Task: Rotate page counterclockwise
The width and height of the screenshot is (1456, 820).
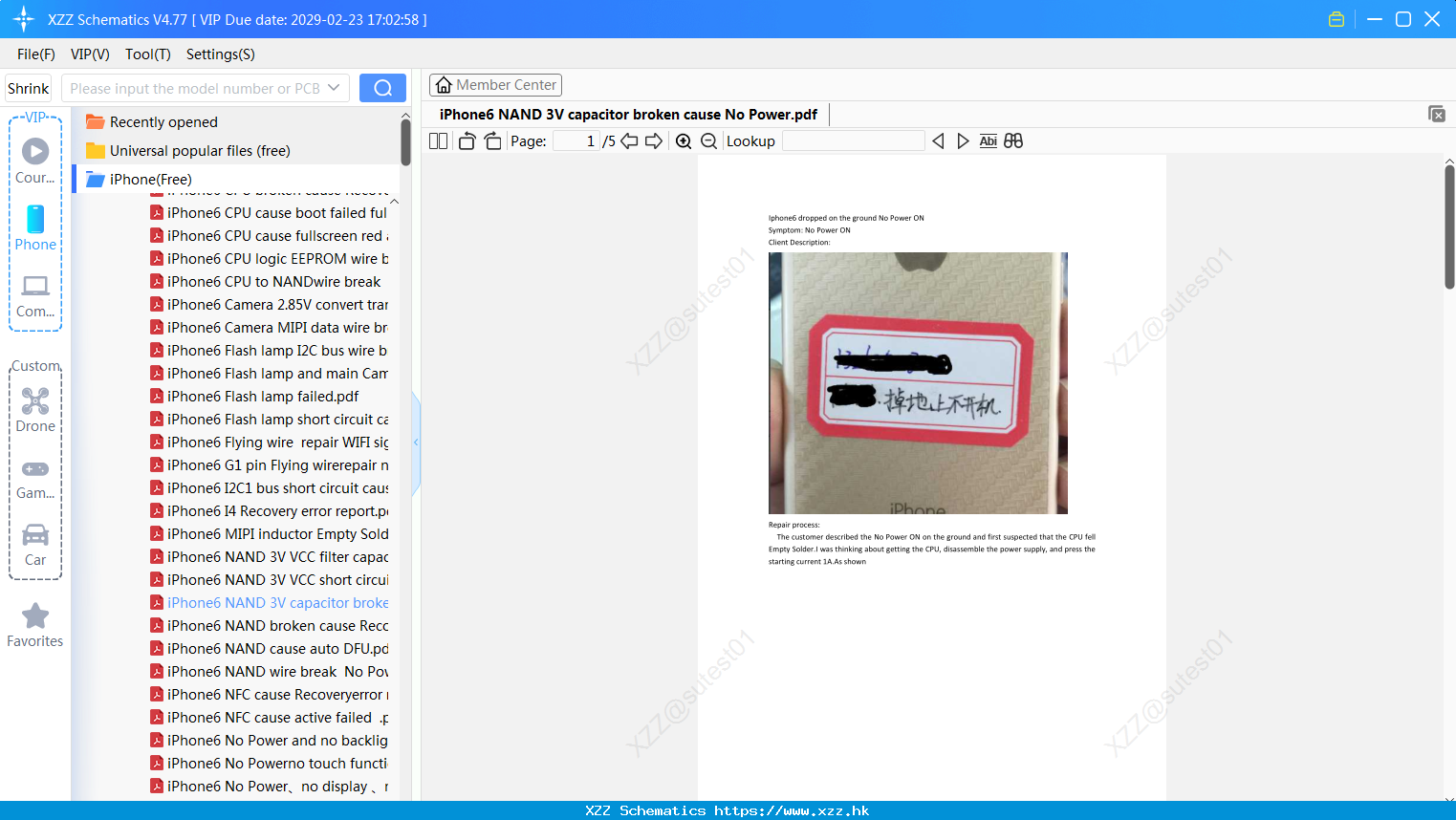Action: click(467, 141)
